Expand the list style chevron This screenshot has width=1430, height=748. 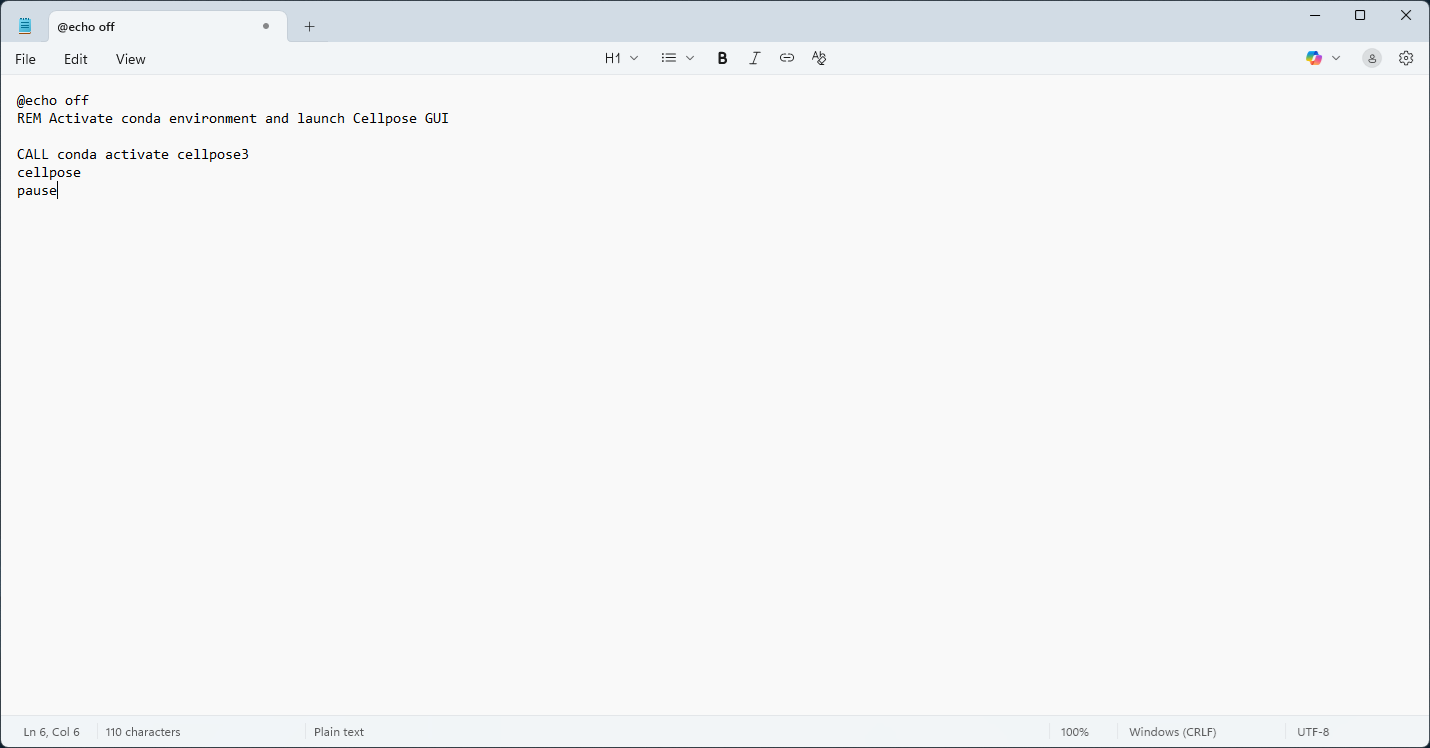click(690, 58)
